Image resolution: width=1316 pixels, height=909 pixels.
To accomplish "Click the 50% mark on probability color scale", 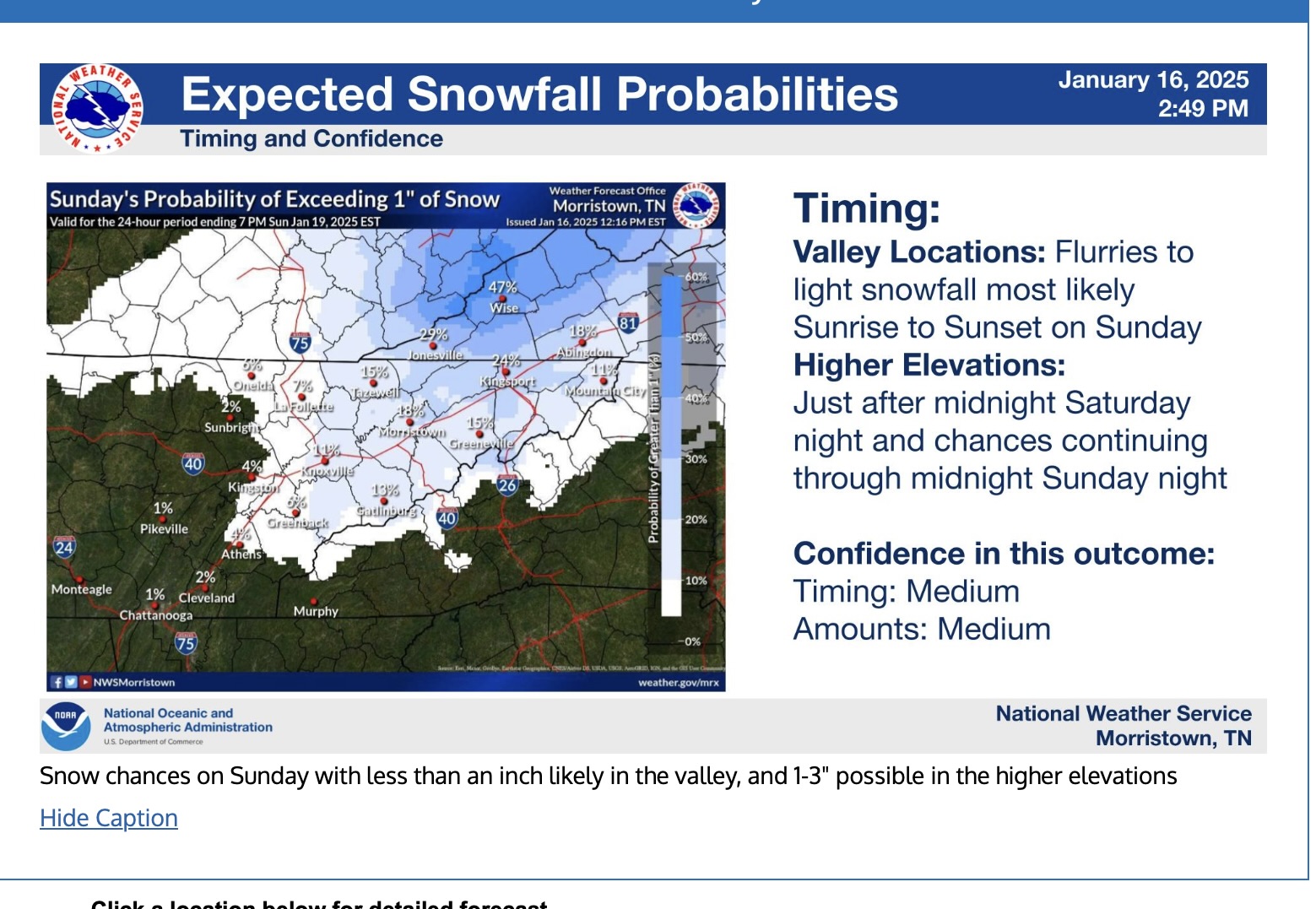I will 696,338.
